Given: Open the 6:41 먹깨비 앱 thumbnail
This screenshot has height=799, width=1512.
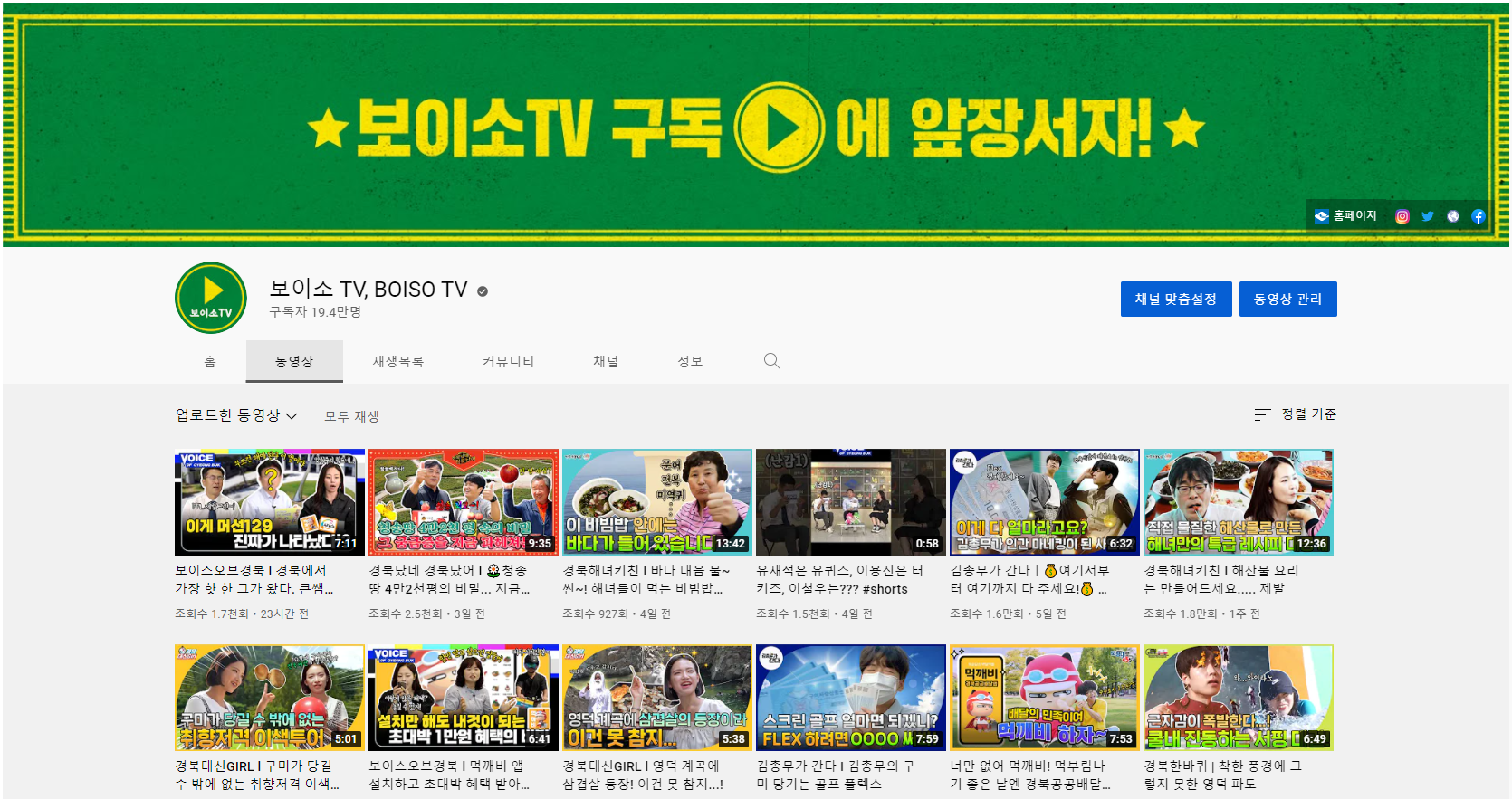Looking at the screenshot, I should 464,698.
